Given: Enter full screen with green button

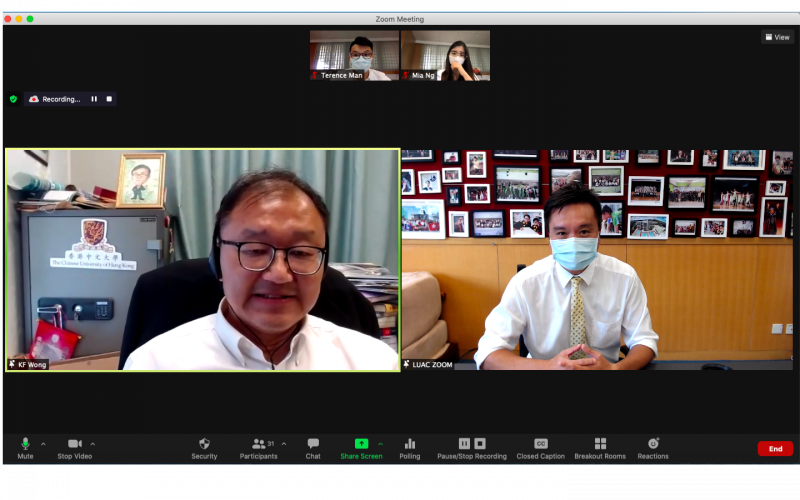Looking at the screenshot, I should click(30, 19).
